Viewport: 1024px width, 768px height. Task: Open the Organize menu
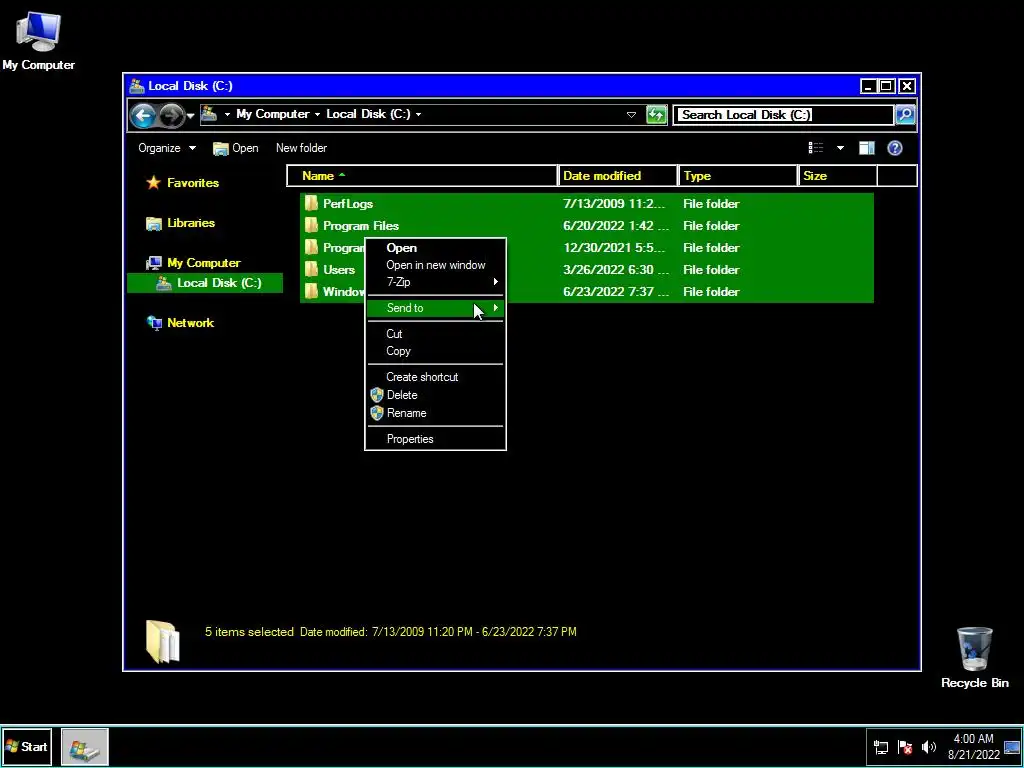point(167,148)
